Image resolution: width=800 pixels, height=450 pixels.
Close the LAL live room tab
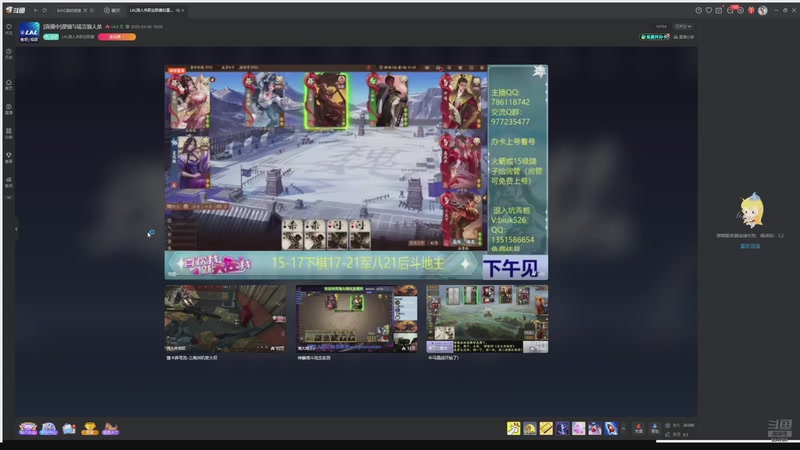coord(183,10)
